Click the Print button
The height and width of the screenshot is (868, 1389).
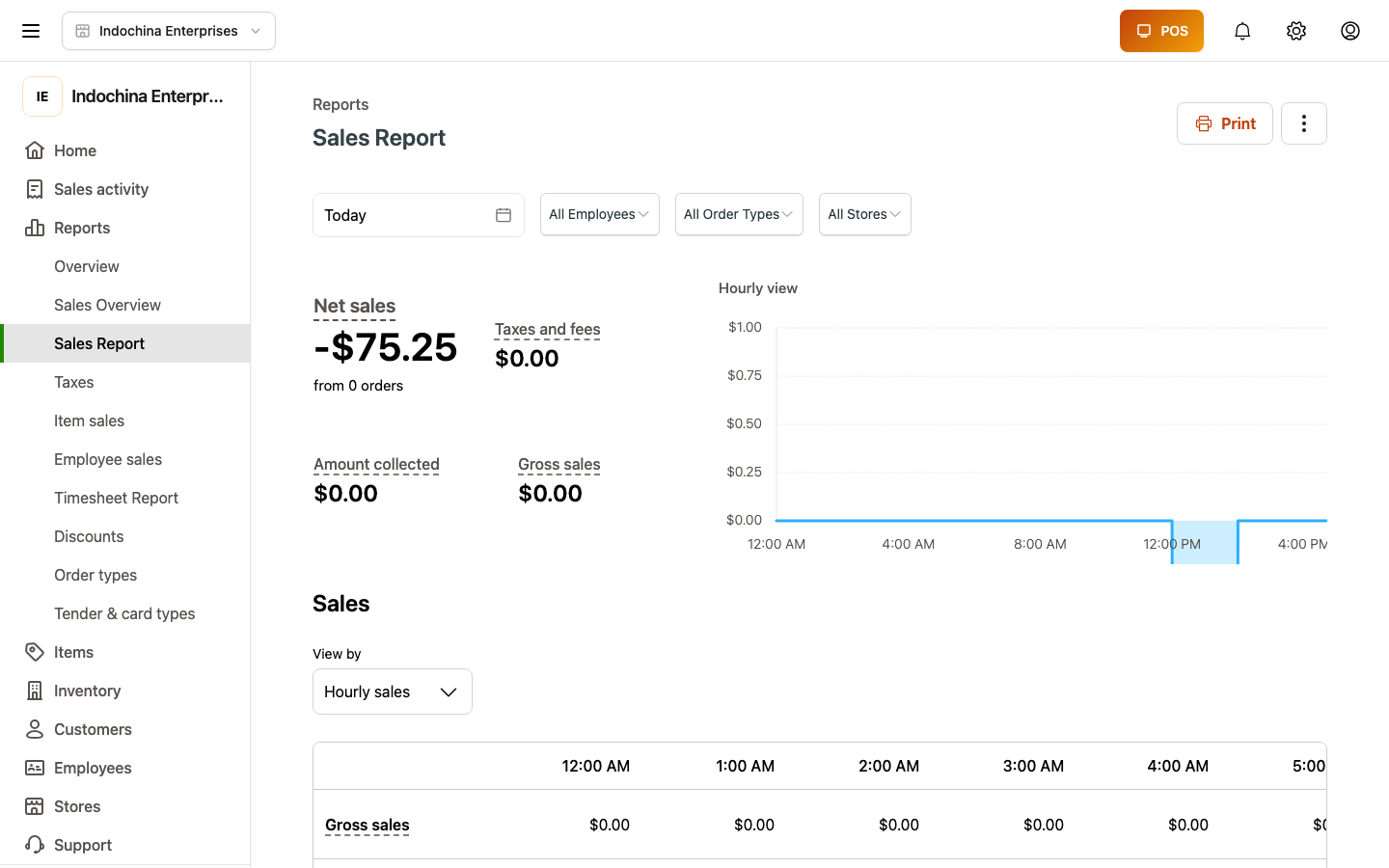(x=1225, y=123)
